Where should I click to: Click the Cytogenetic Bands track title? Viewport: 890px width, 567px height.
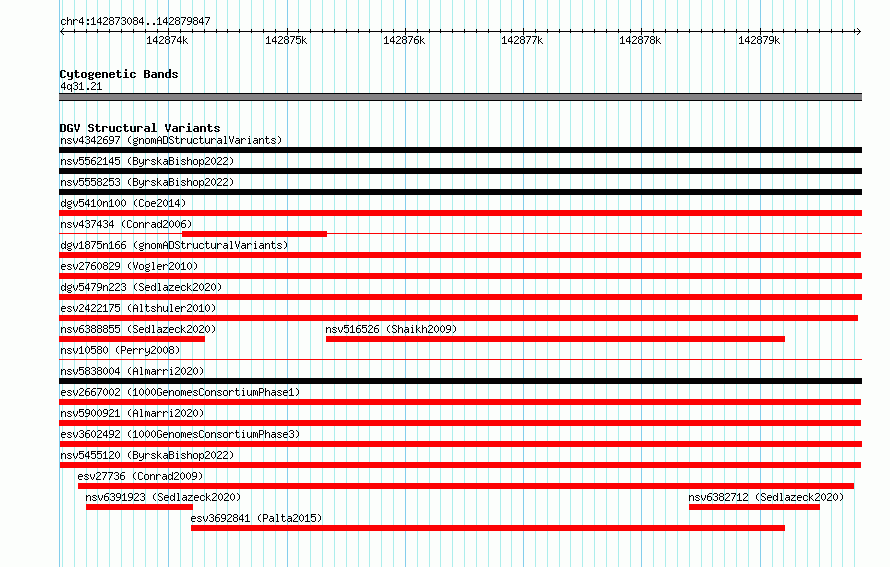coord(119,74)
